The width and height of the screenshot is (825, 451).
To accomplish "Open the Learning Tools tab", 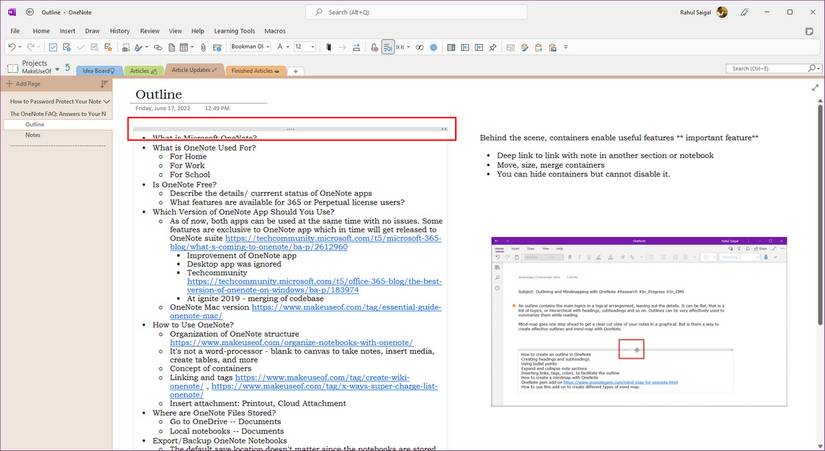I will click(x=234, y=31).
